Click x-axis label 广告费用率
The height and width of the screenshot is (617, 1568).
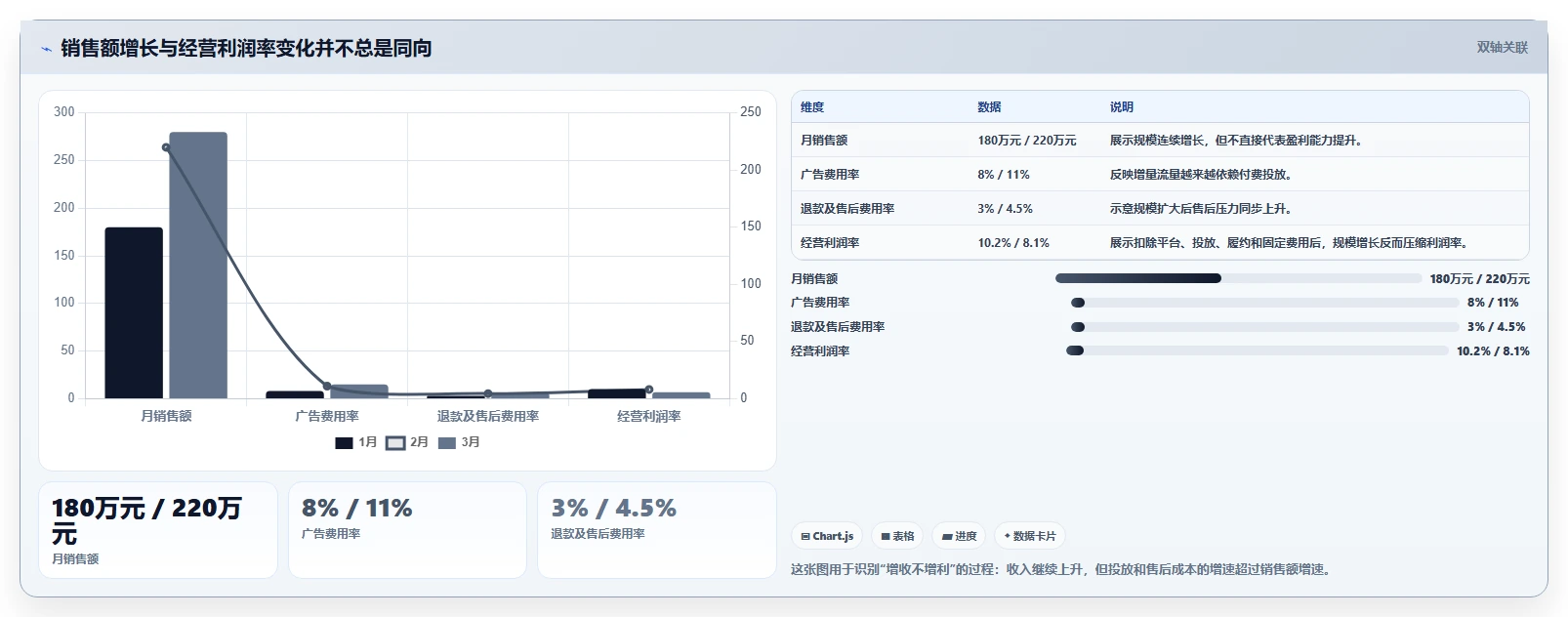tap(327, 416)
